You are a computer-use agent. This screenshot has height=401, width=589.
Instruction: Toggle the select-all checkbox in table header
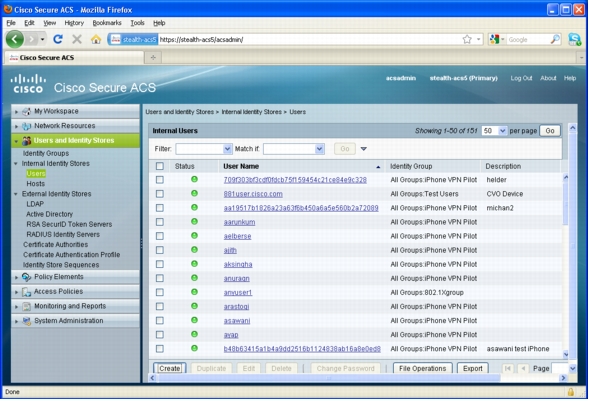pos(160,166)
